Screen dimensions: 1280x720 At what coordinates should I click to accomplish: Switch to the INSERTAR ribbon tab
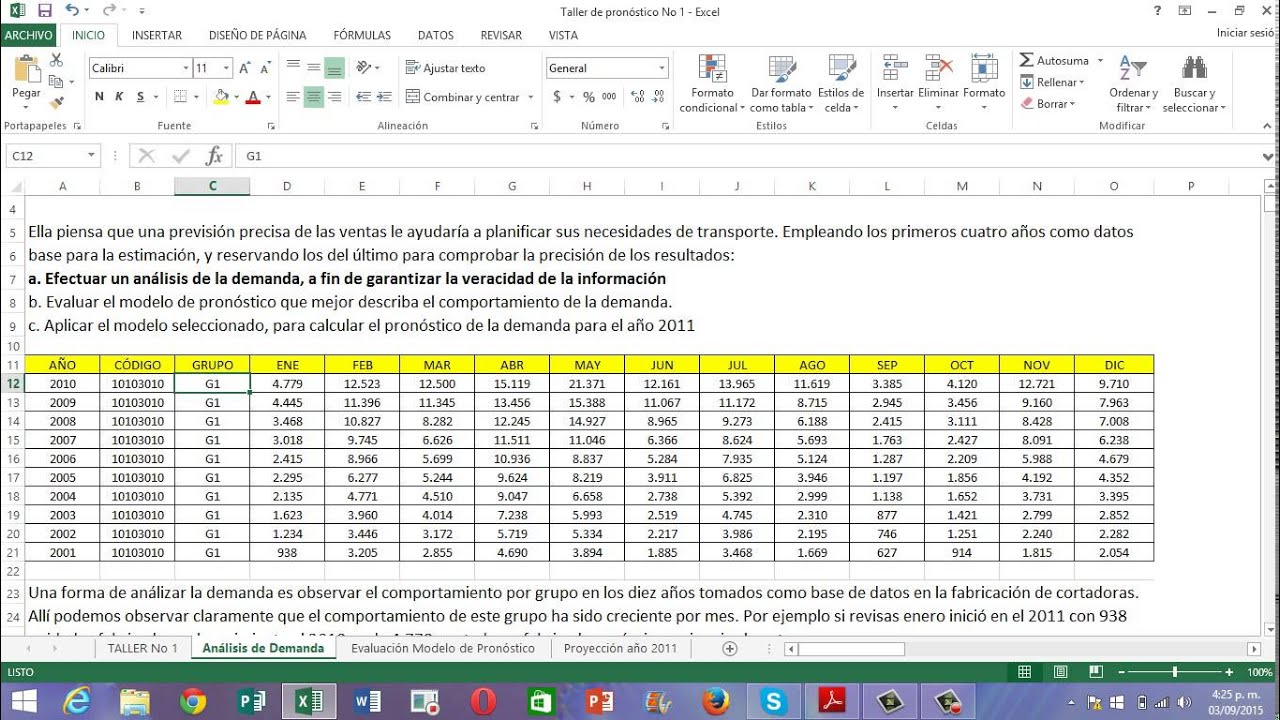click(x=157, y=35)
